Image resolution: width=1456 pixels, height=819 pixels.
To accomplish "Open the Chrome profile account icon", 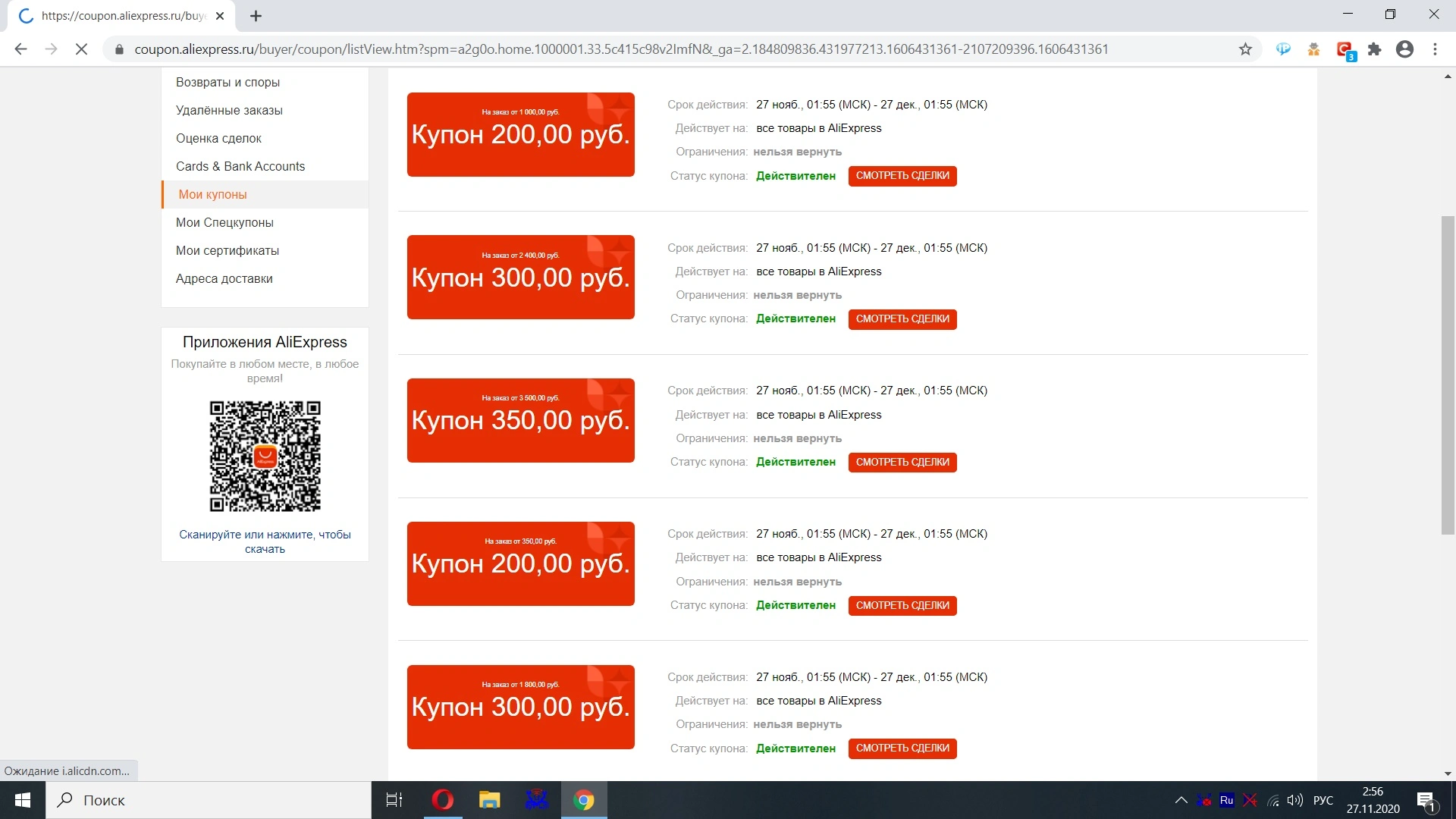I will pyautogui.click(x=1404, y=49).
